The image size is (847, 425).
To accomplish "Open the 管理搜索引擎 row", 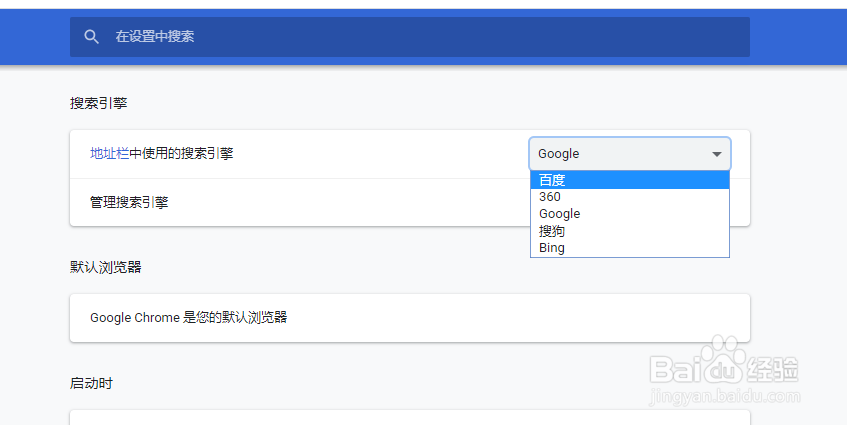I will [x=300, y=202].
